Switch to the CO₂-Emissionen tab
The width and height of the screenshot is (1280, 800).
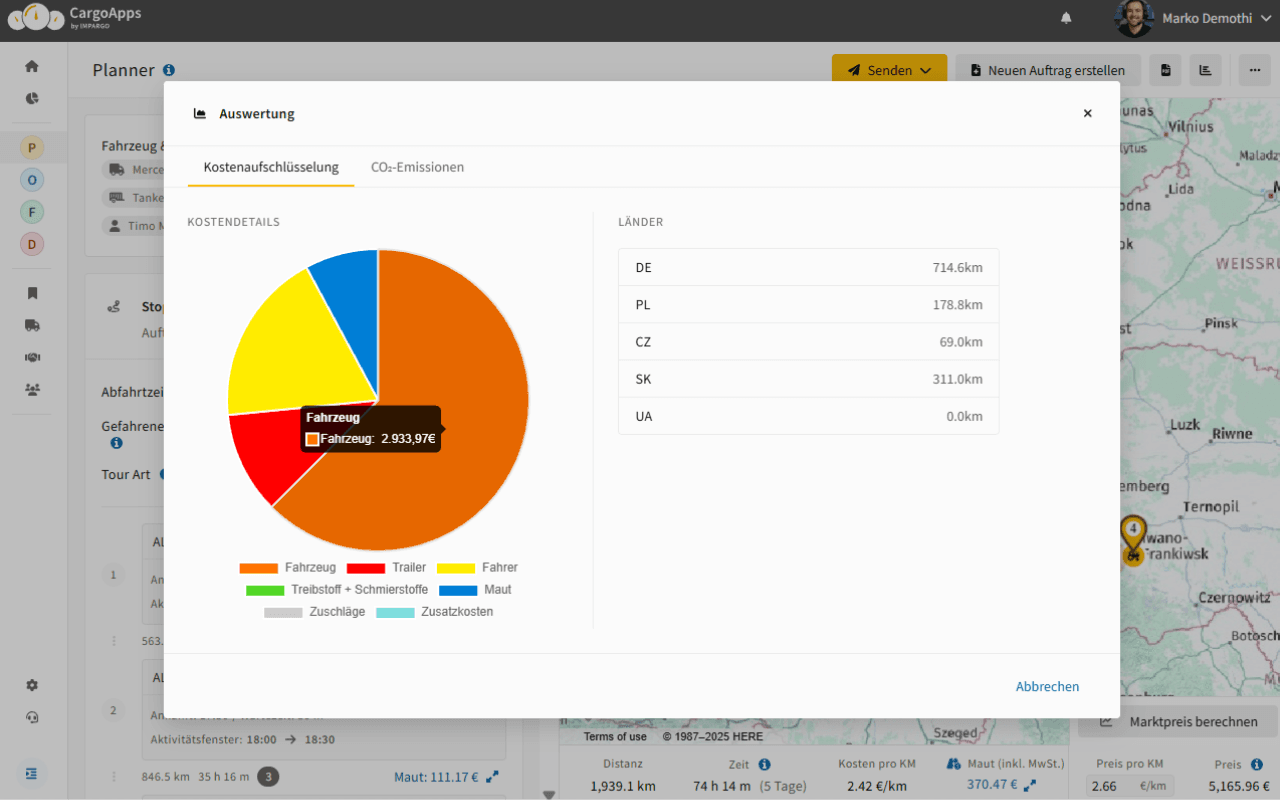(x=417, y=167)
